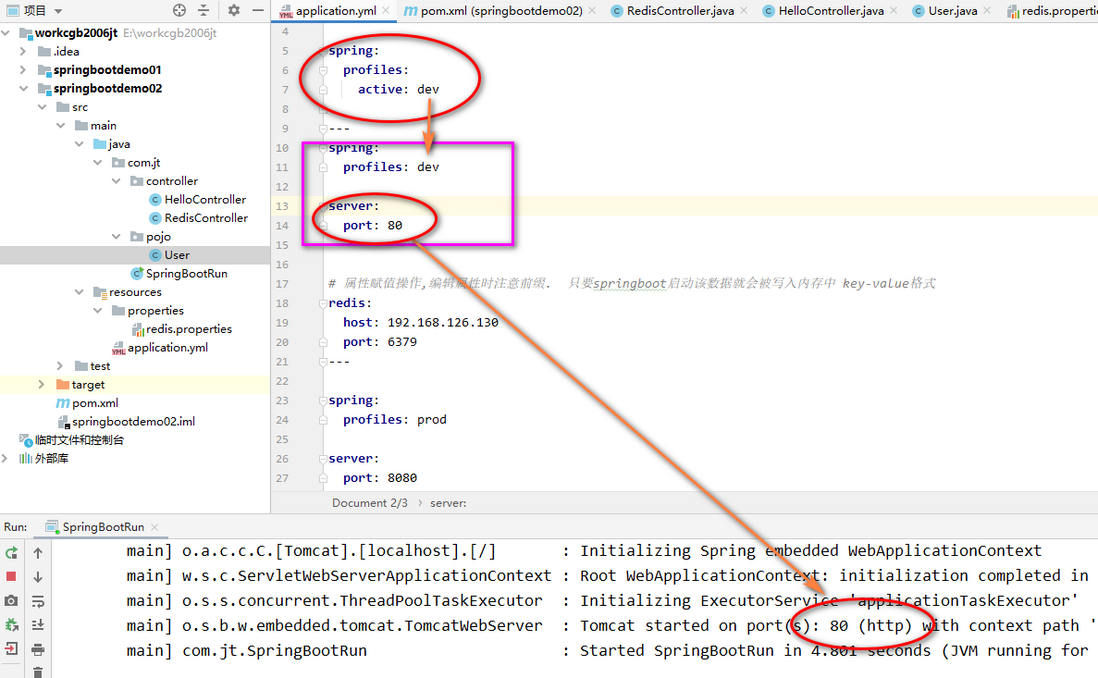Hide the project panel with minus icon
1098x678 pixels.
tap(258, 10)
